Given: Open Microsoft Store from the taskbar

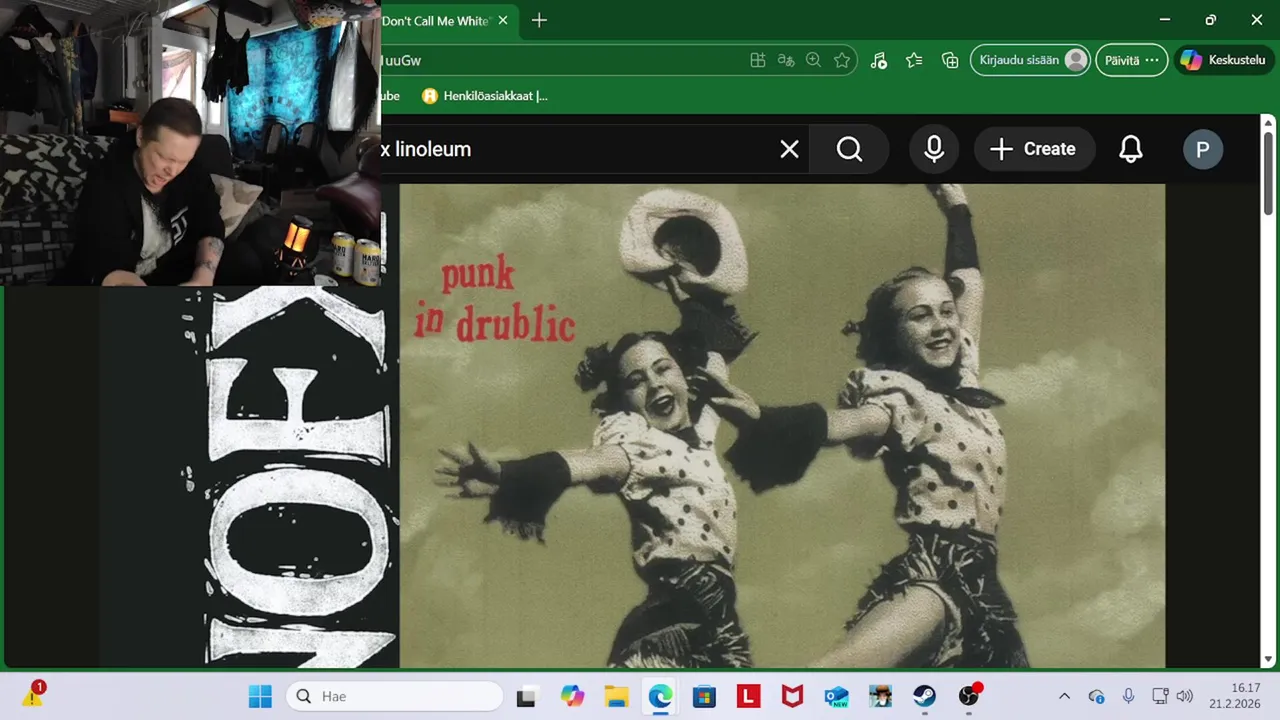Looking at the screenshot, I should coord(704,696).
